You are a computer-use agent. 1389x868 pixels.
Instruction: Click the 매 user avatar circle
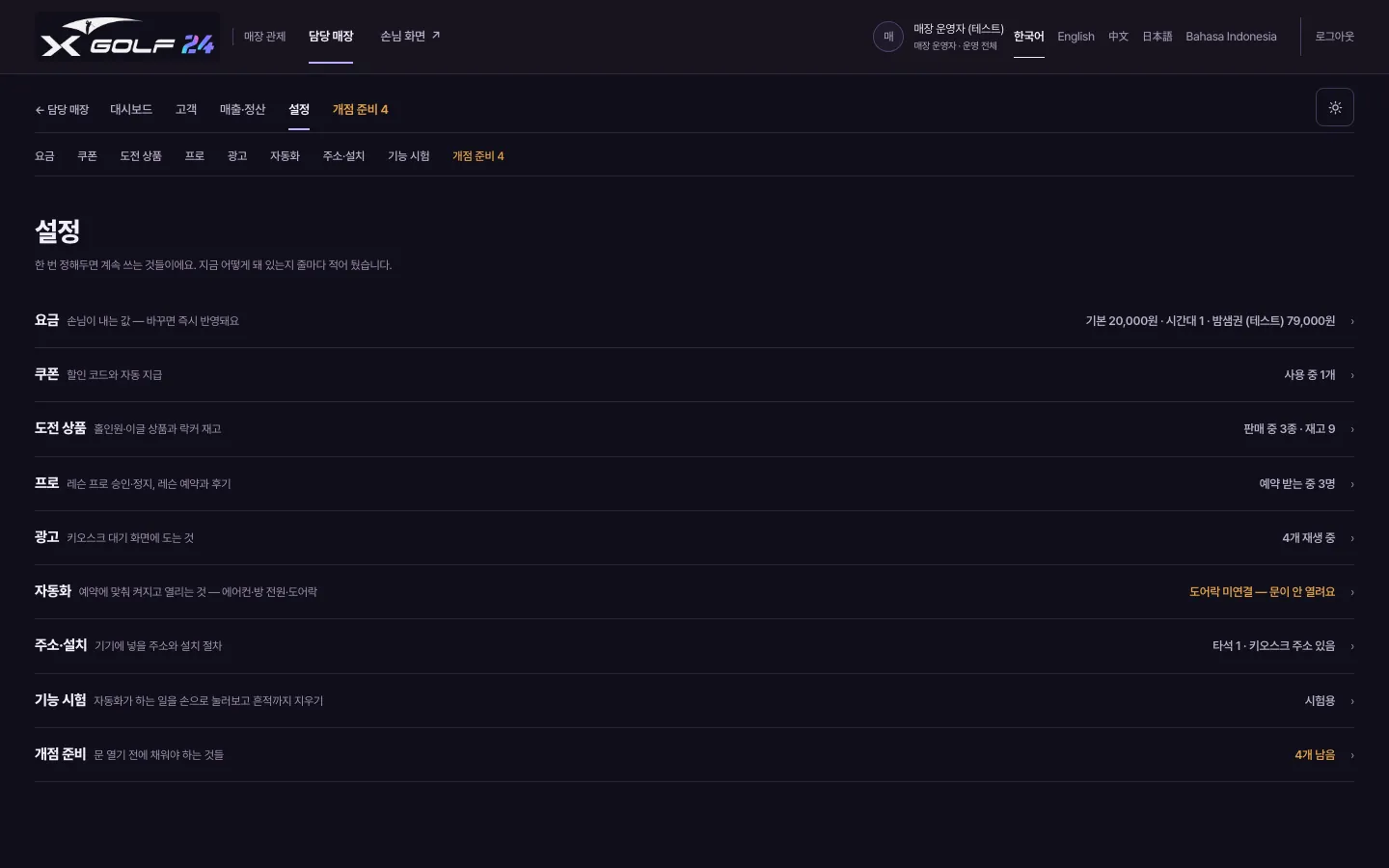888,37
